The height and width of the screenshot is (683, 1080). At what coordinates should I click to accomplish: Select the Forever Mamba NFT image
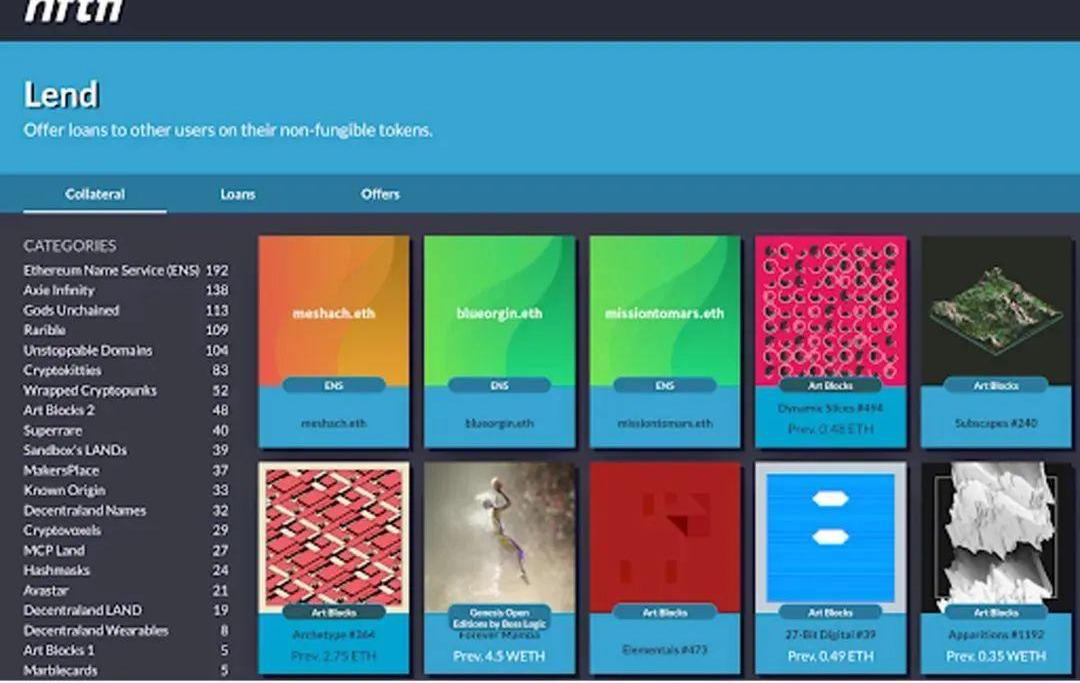pos(499,535)
